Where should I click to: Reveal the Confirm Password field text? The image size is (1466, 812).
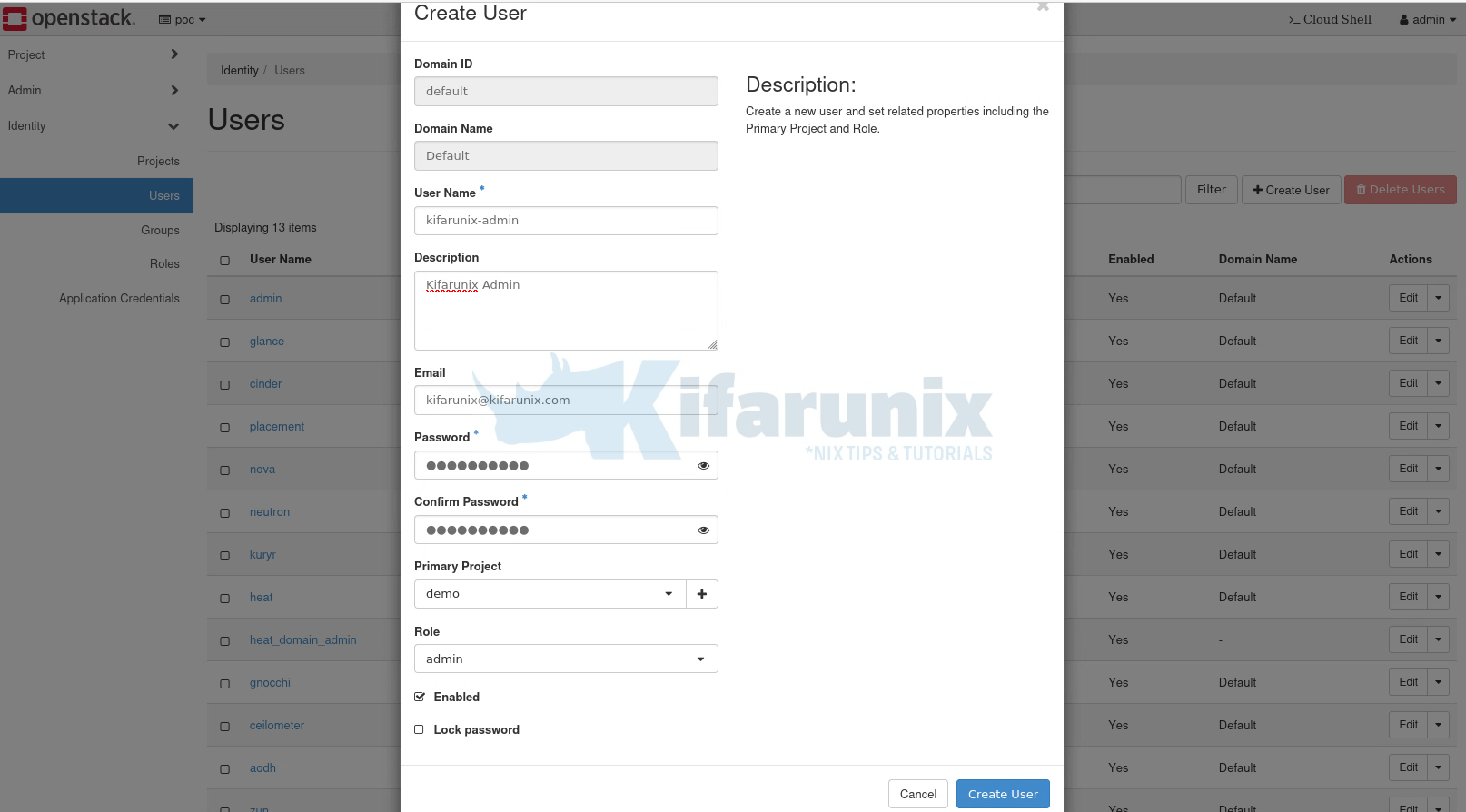(x=703, y=530)
